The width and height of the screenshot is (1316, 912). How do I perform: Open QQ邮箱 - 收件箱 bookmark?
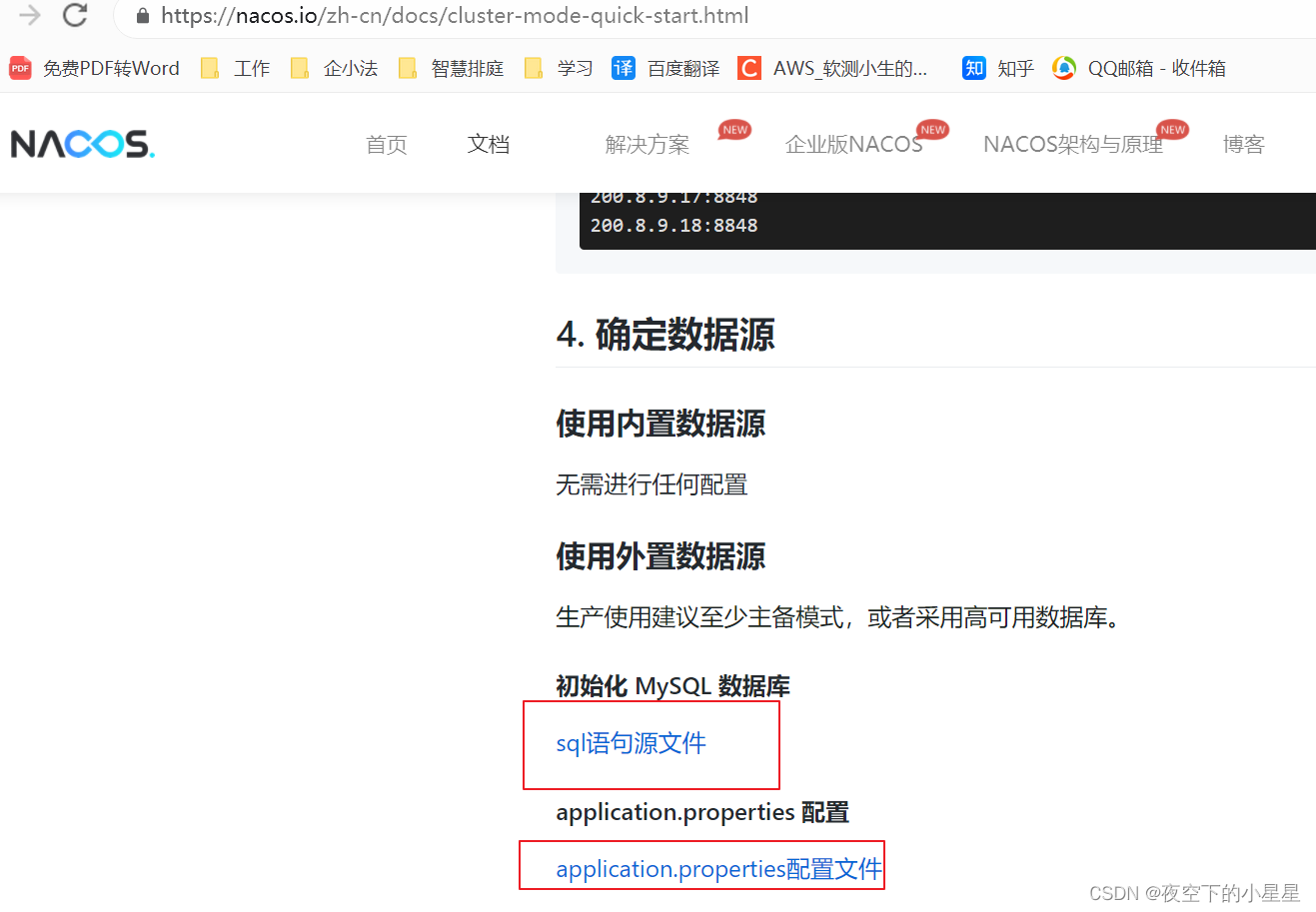click(x=1139, y=68)
